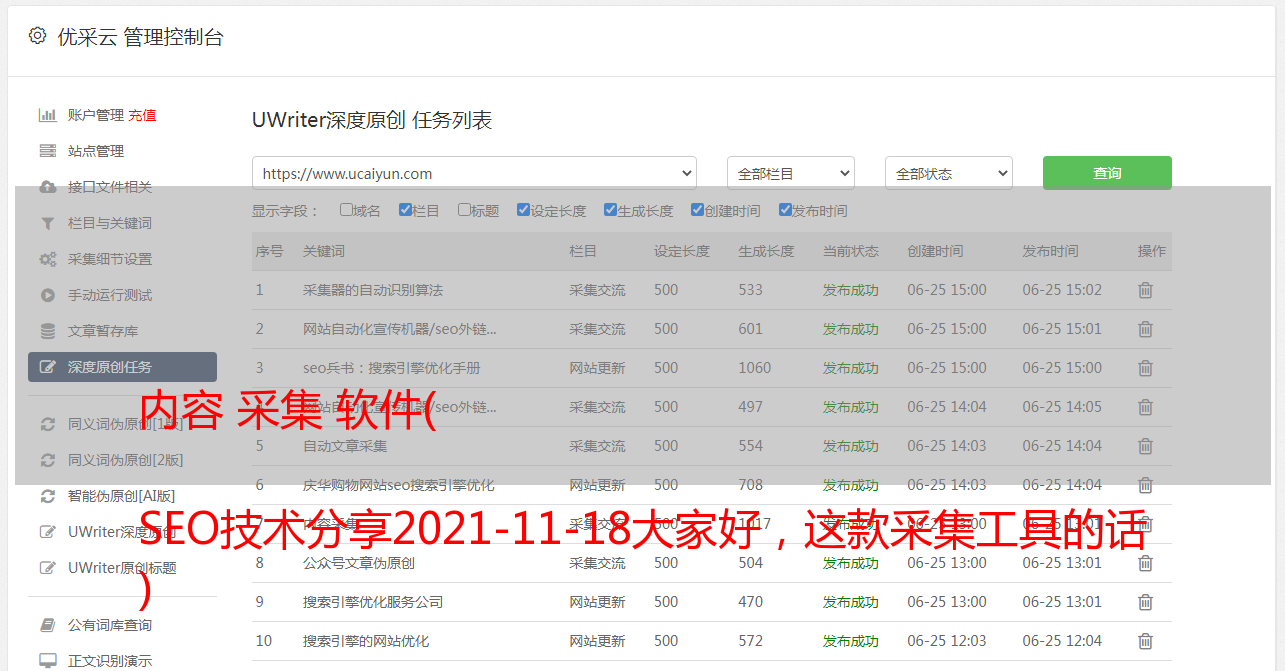Click the 手动运行测试 play icon
The height and width of the screenshot is (671, 1285).
click(47, 295)
